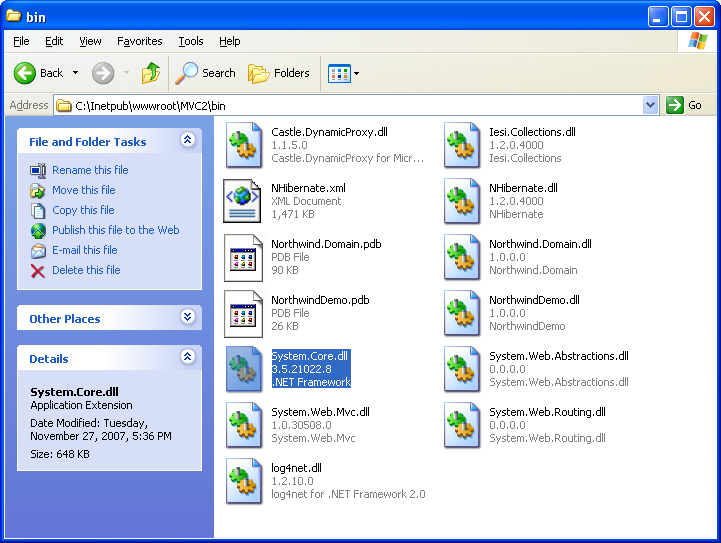
Task: Click the File and Folder Tasks header text
Action: tap(87, 142)
